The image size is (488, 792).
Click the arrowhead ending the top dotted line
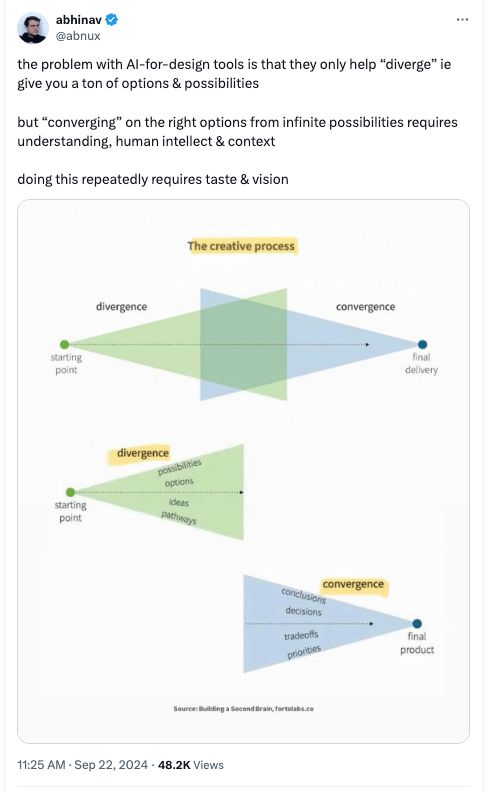click(368, 344)
